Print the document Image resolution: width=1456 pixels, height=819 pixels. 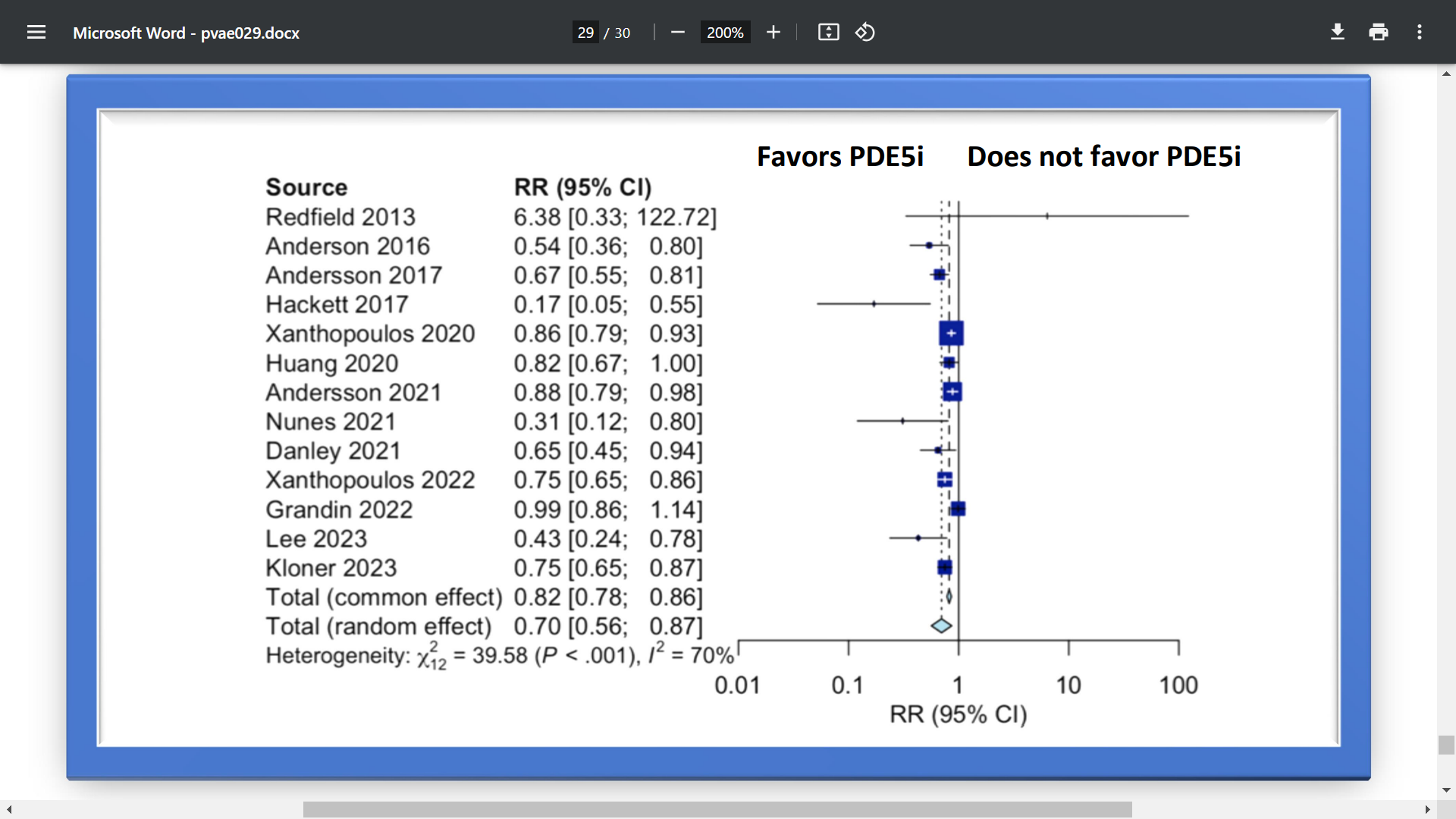(1379, 33)
